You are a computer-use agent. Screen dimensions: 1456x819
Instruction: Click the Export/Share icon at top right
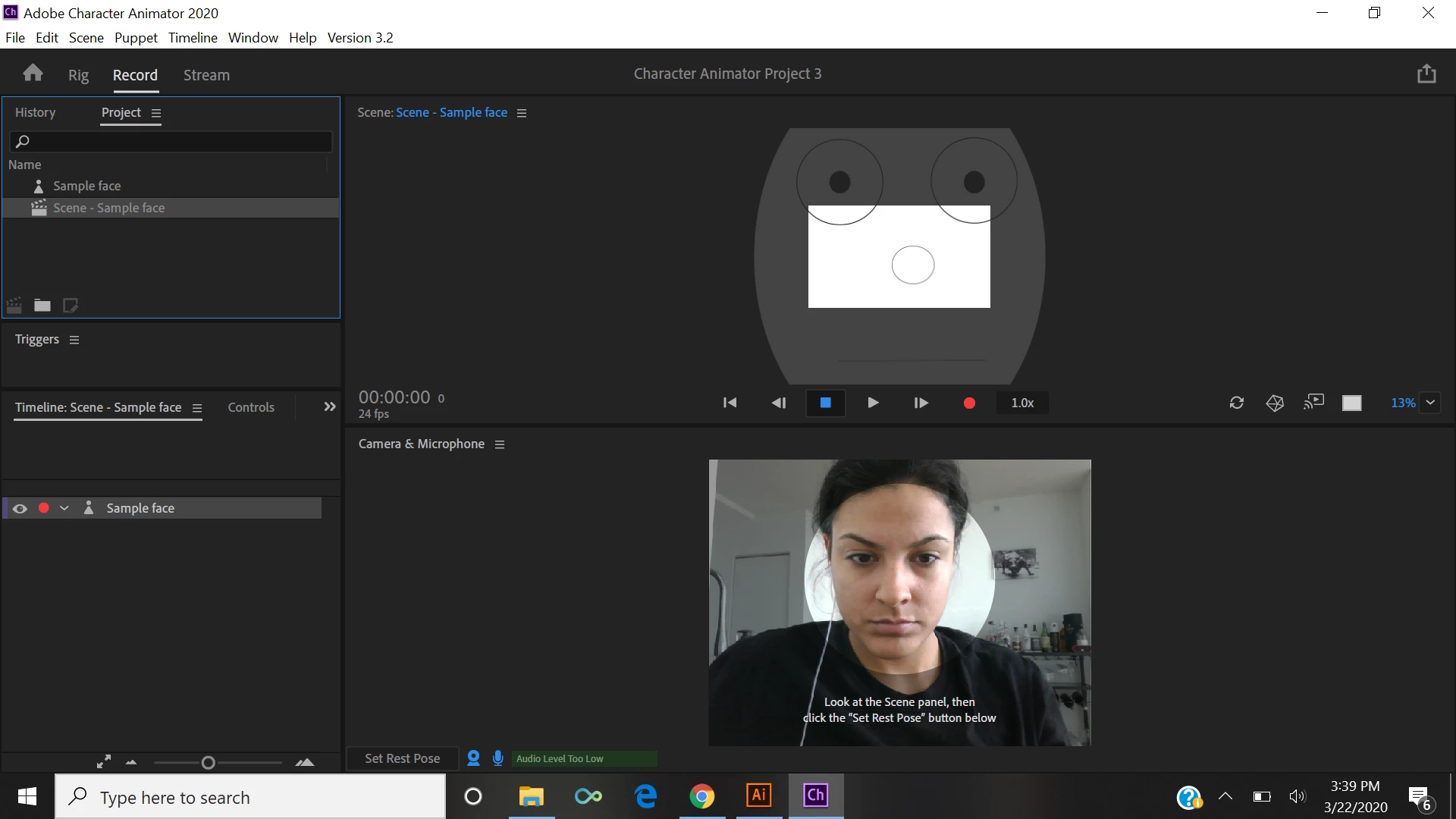[x=1426, y=74]
